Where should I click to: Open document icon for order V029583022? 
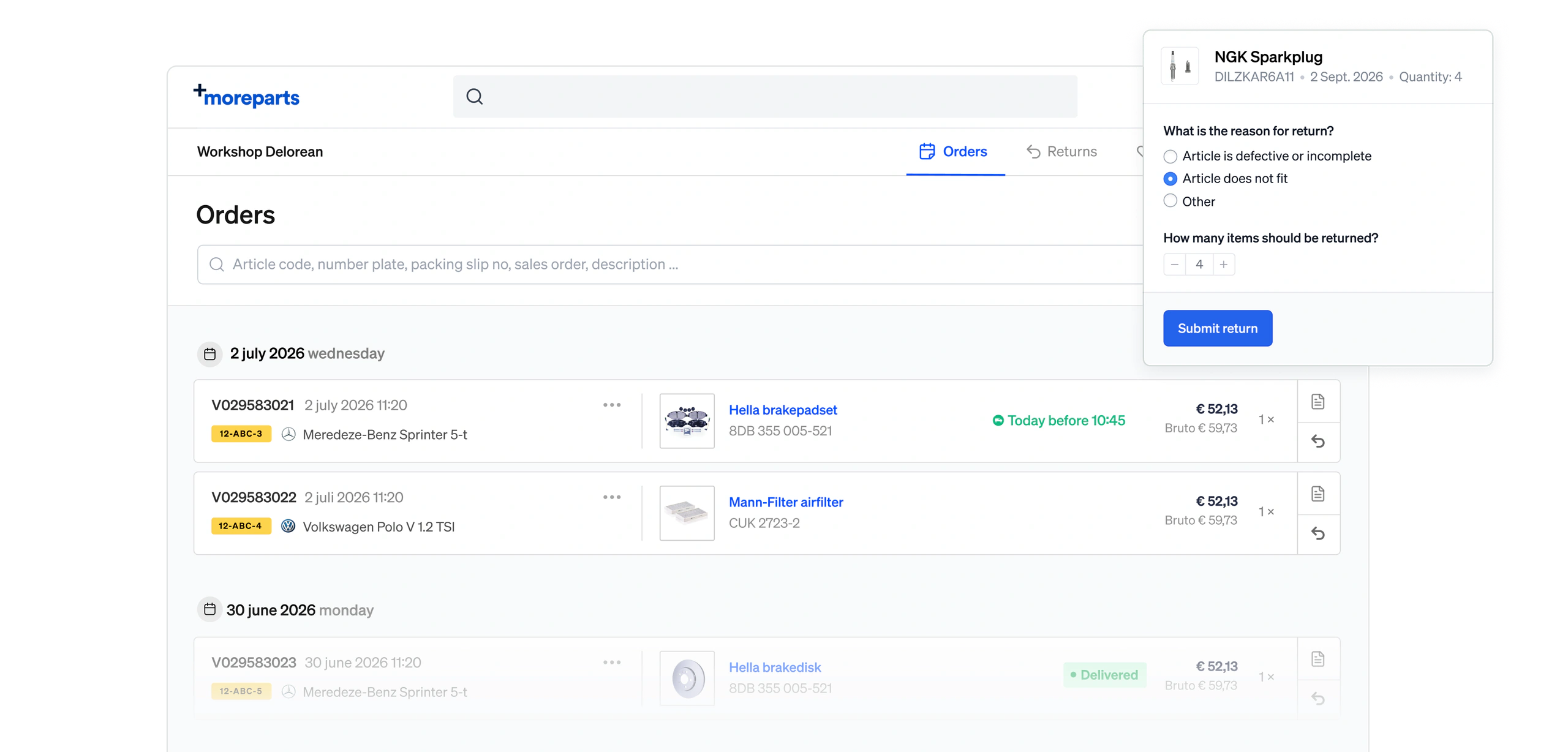1317,494
